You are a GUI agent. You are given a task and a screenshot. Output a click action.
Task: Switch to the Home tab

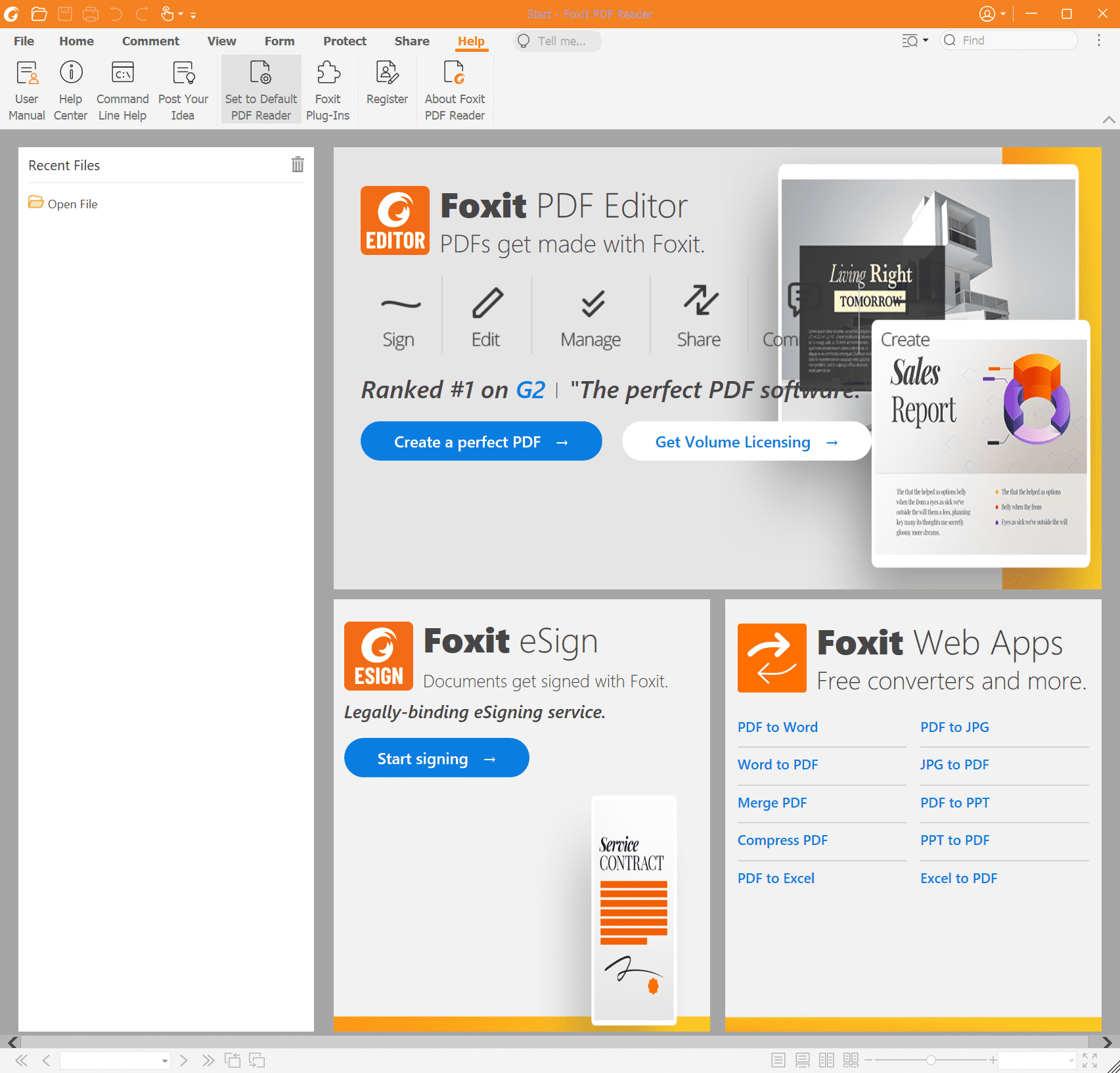[x=76, y=41]
